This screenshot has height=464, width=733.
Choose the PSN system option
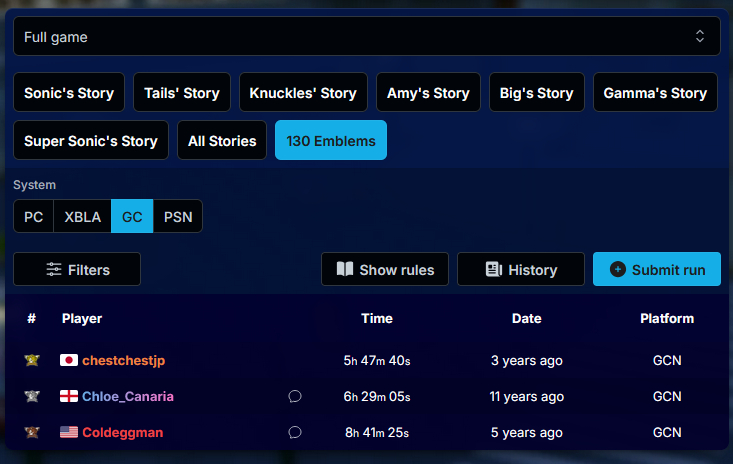pos(178,216)
